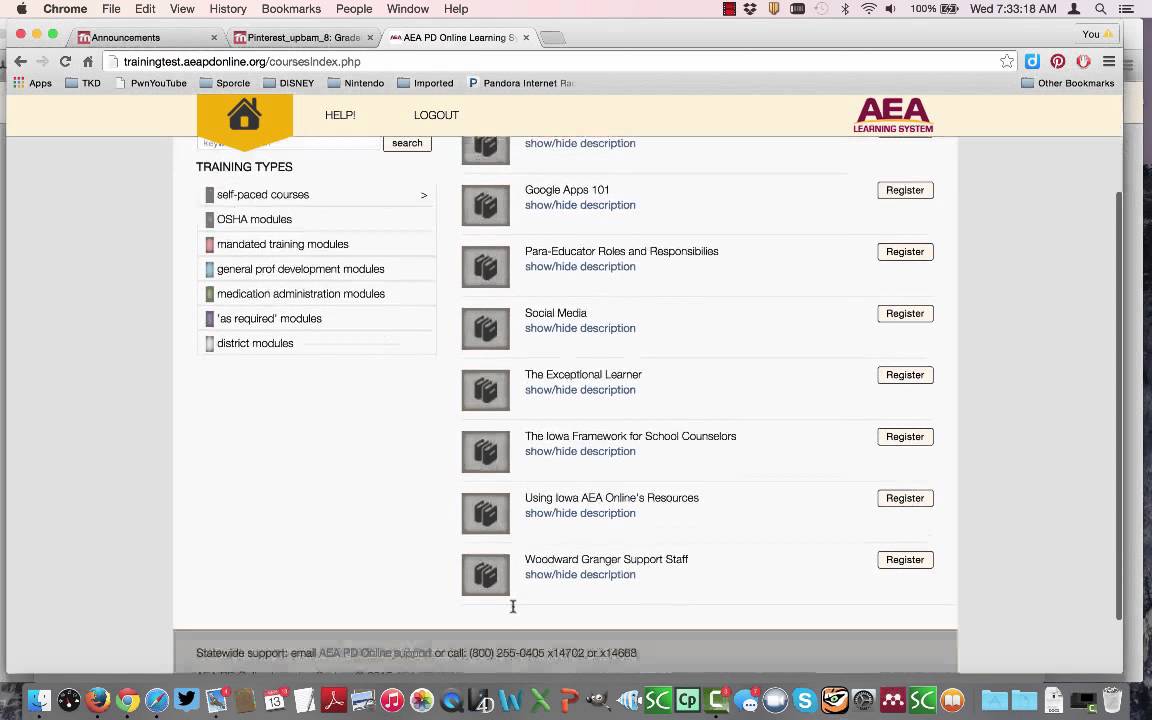Register for Woodward Granger Support Staff

[905, 560]
